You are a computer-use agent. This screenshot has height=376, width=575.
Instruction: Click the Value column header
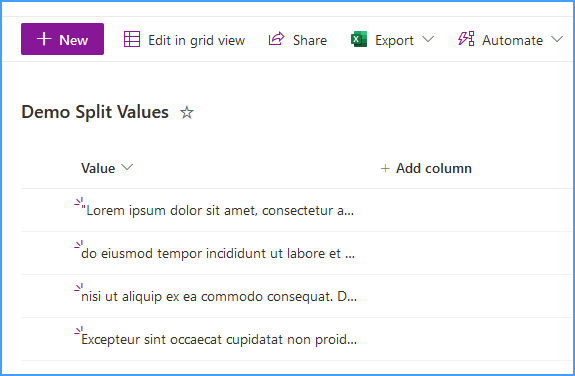point(107,168)
